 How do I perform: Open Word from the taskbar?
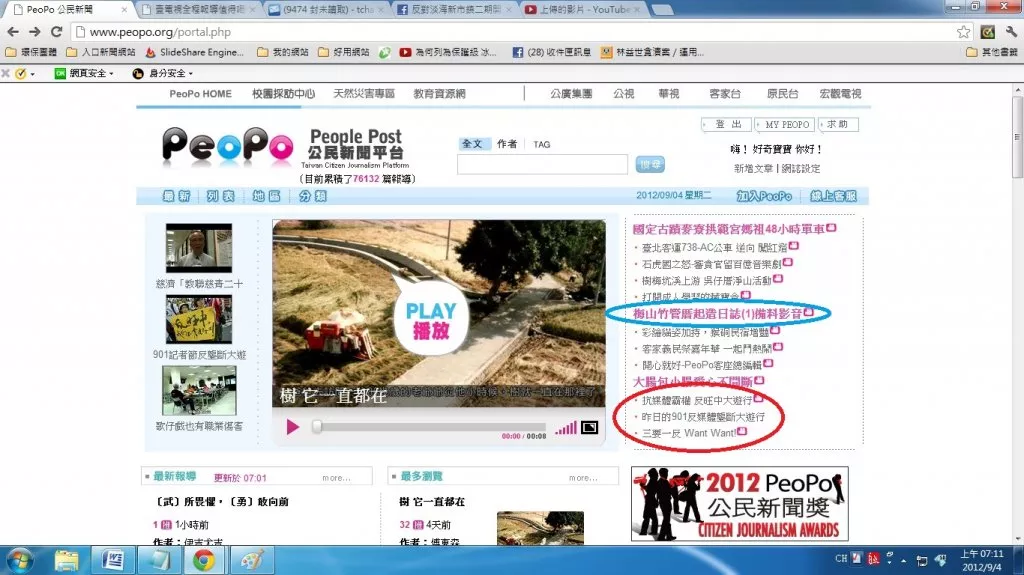point(112,561)
